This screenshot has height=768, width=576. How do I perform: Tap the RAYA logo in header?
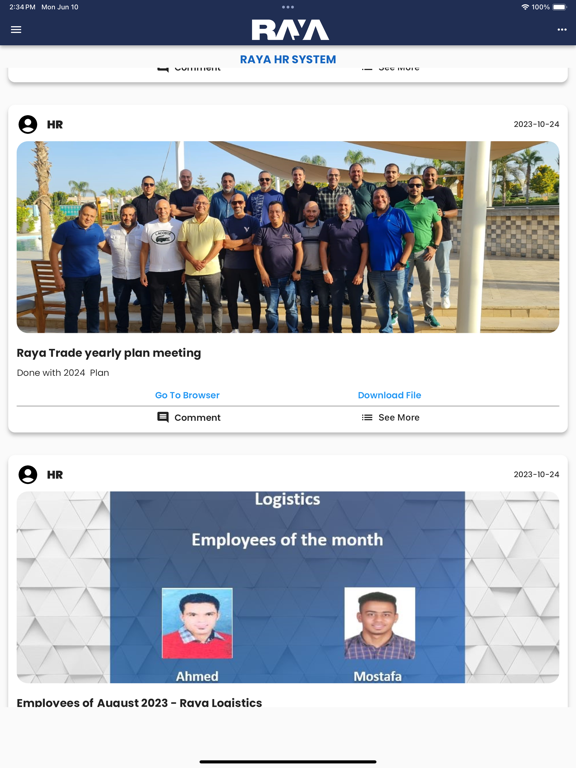(x=289, y=30)
